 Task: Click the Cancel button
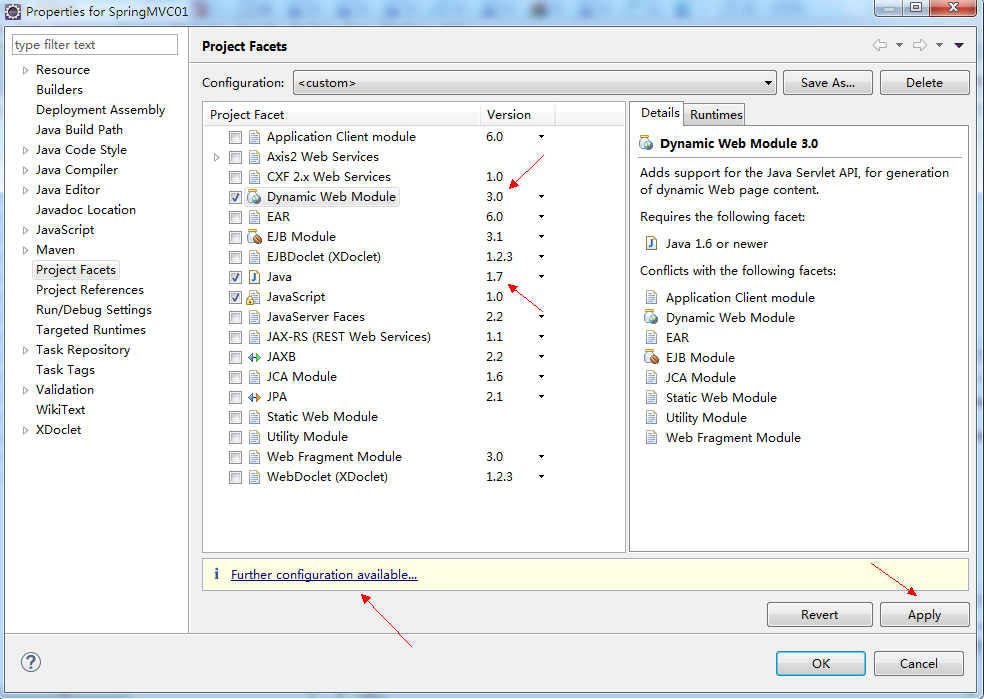click(919, 663)
